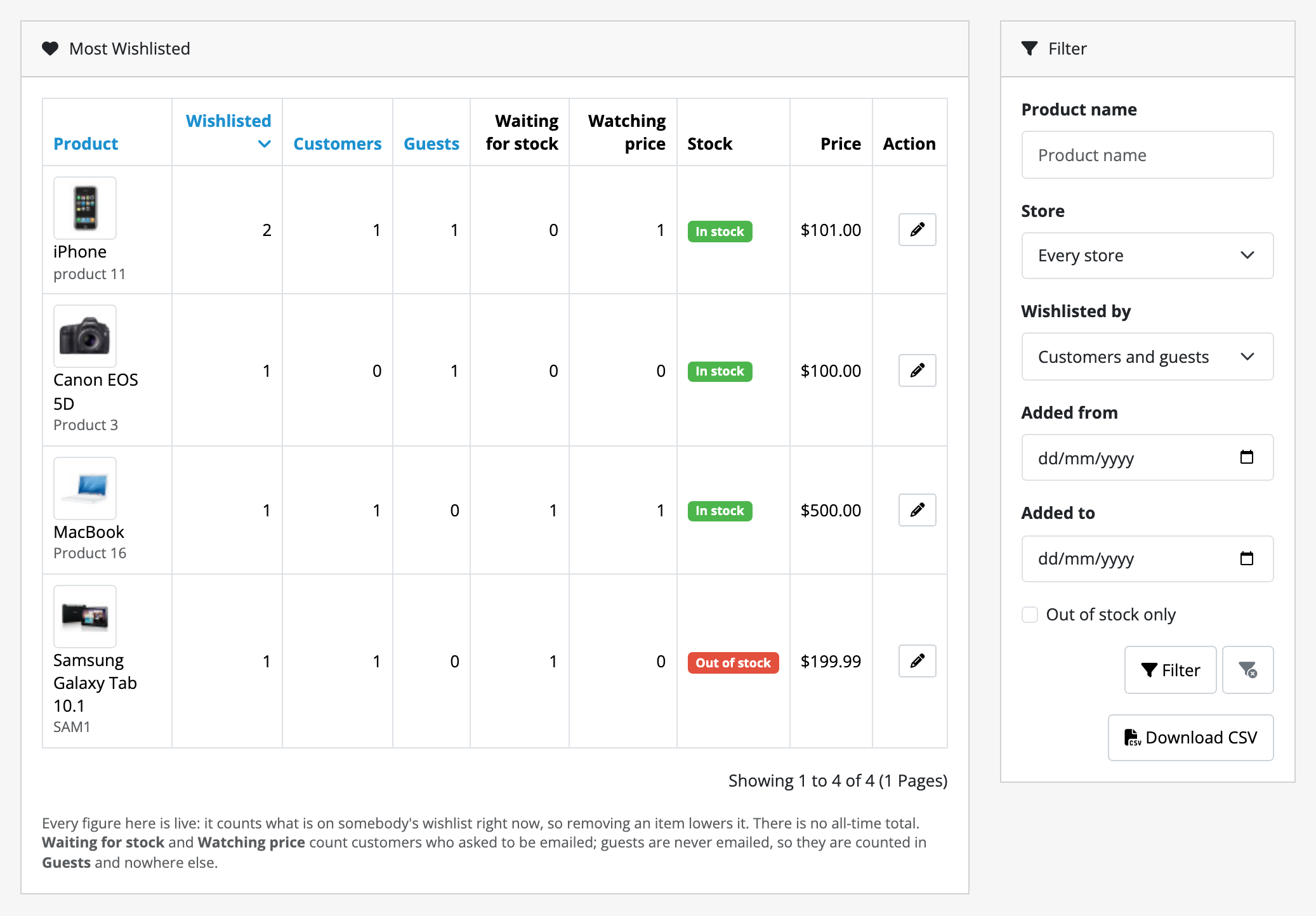Click the Wishlisted sort direction arrow
Screen dimensions: 1316x916
click(x=265, y=144)
